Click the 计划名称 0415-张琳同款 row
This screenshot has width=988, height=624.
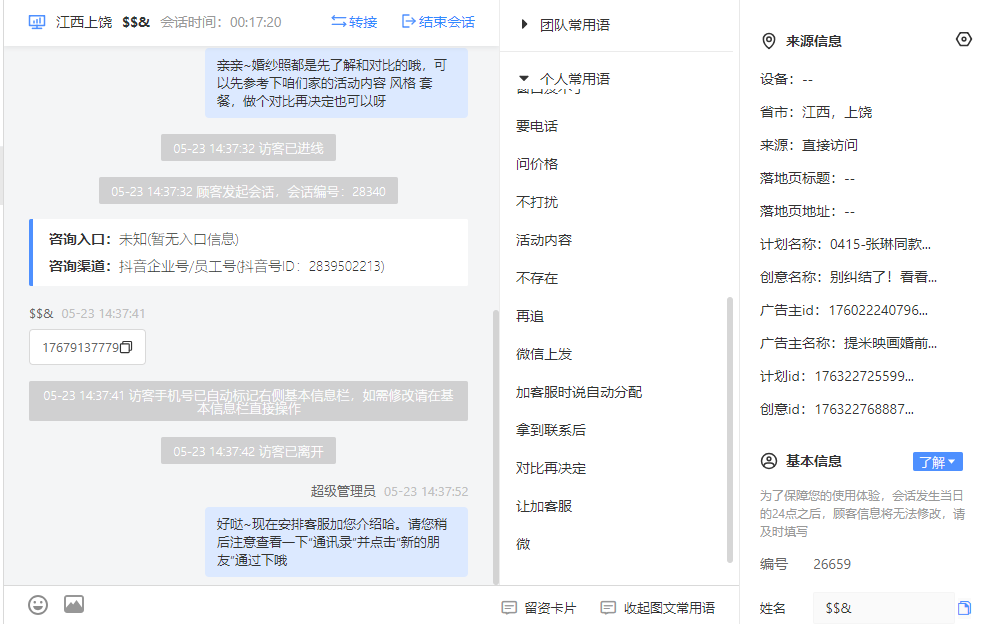pos(846,244)
